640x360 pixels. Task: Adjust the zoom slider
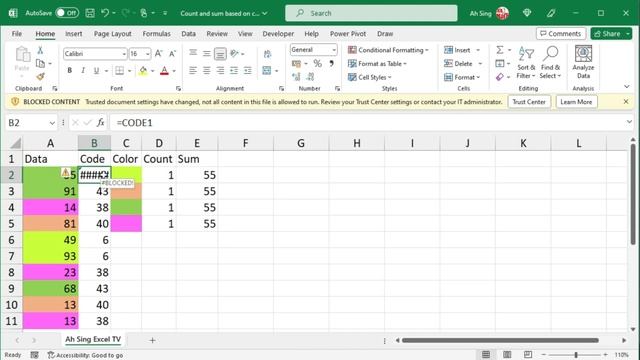click(576, 355)
